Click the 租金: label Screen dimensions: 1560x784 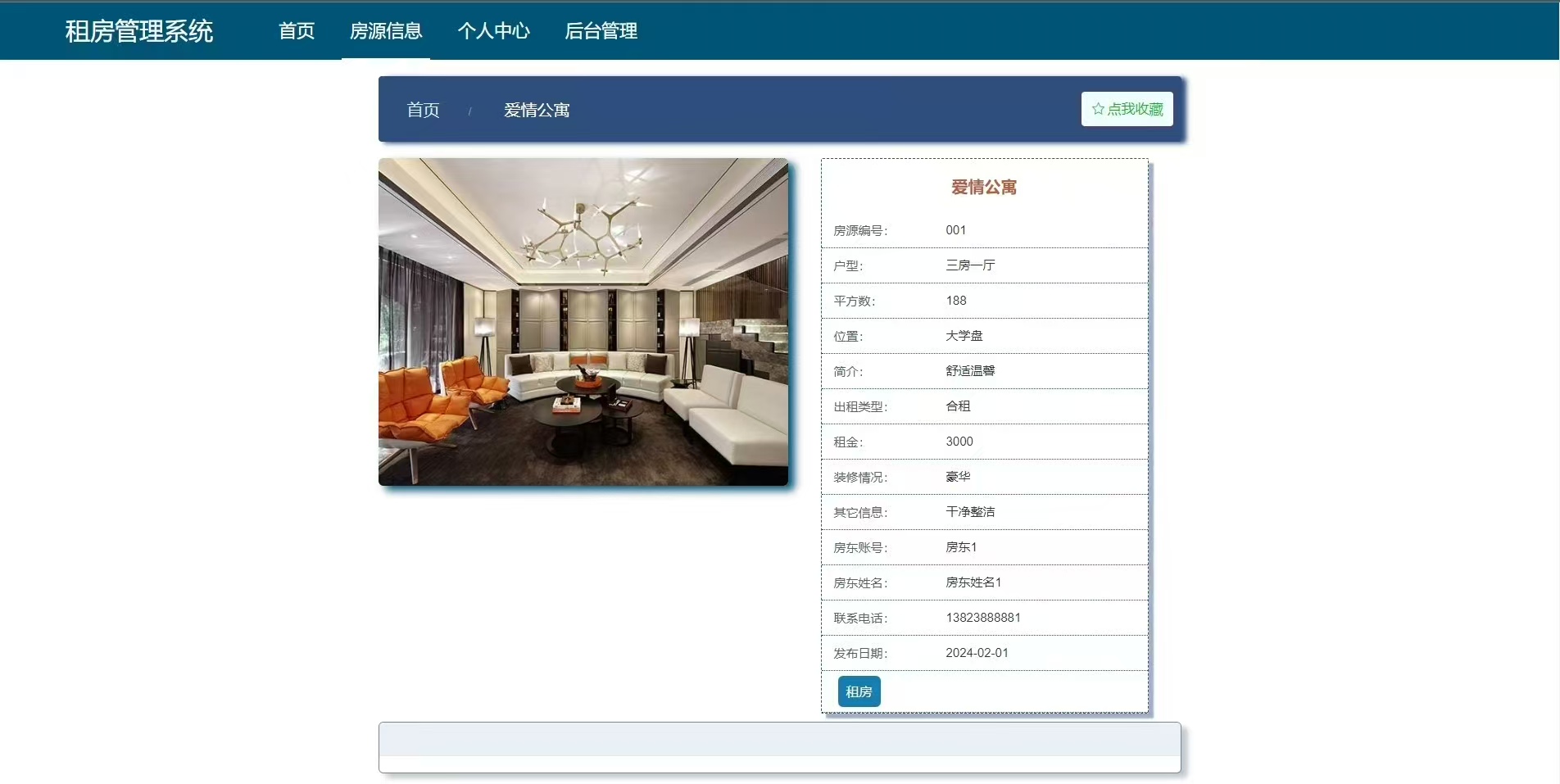pos(848,442)
